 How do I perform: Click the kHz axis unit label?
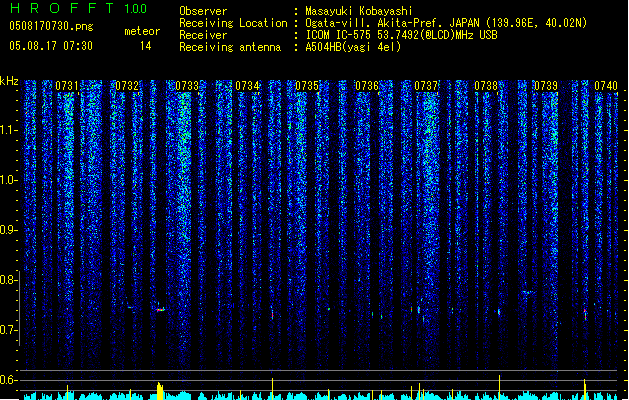tap(9, 81)
